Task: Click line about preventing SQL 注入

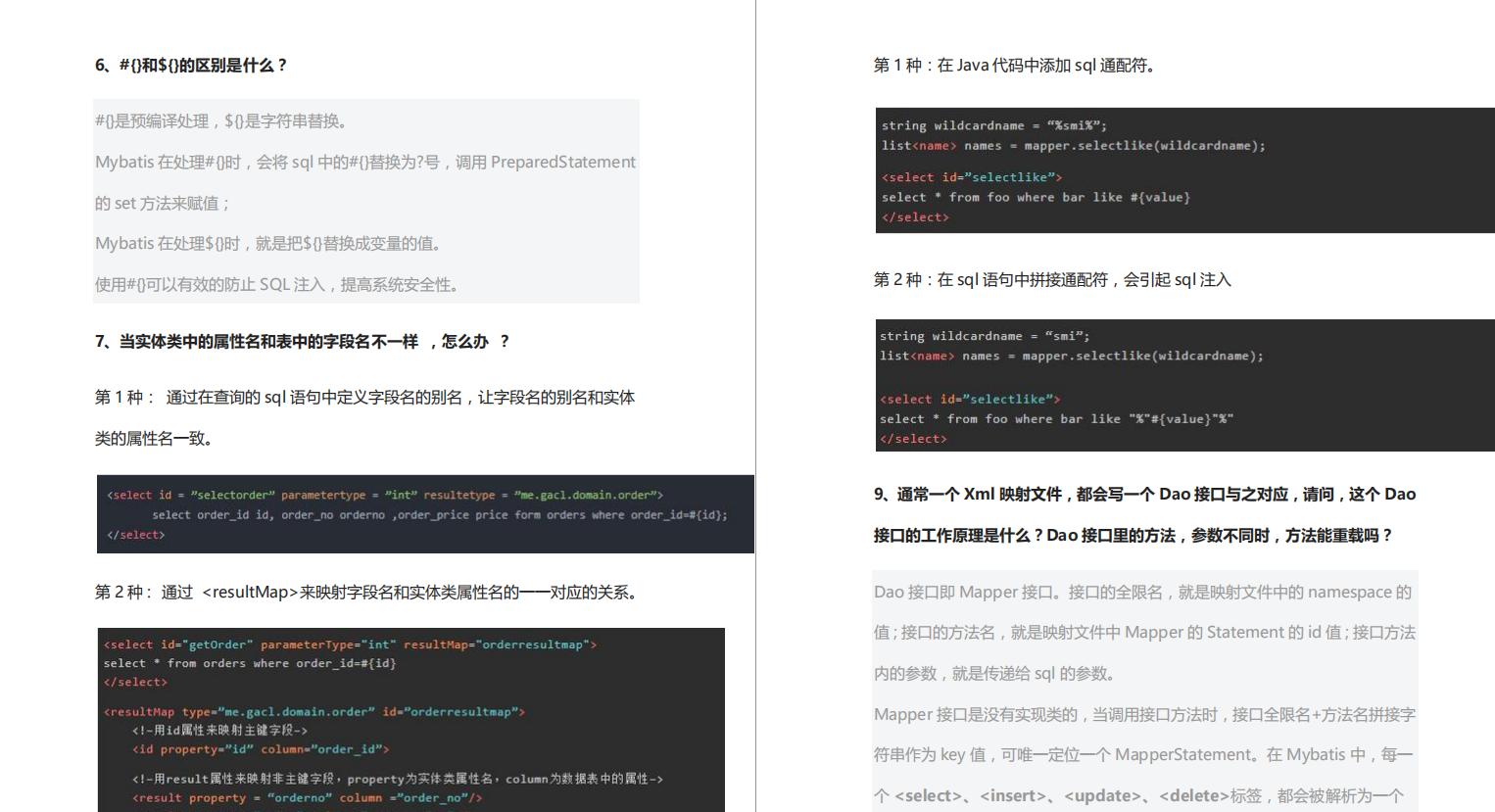Action: tap(278, 285)
